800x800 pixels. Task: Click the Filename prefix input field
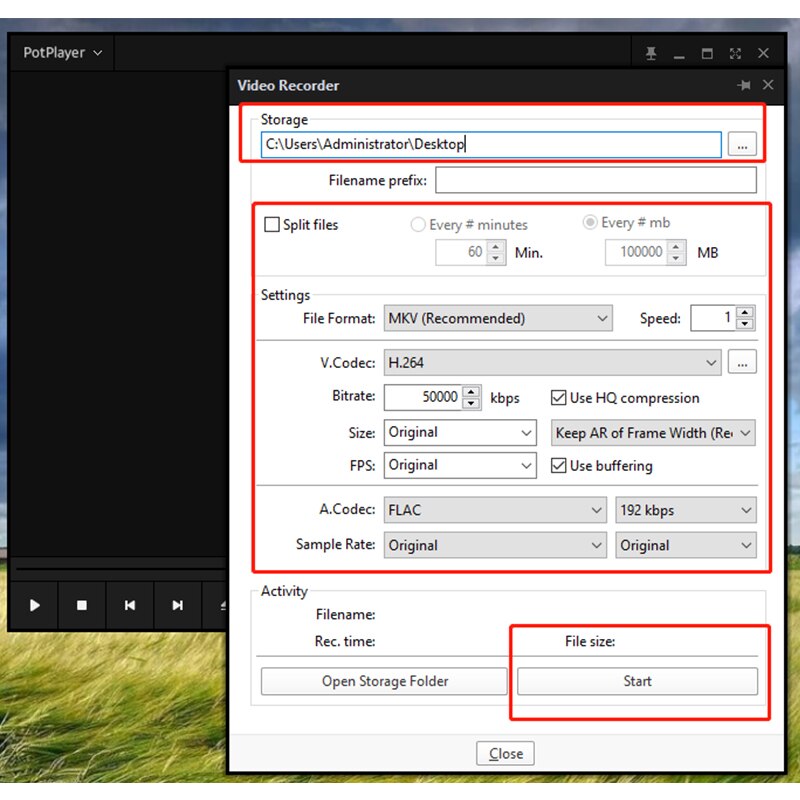(595, 180)
